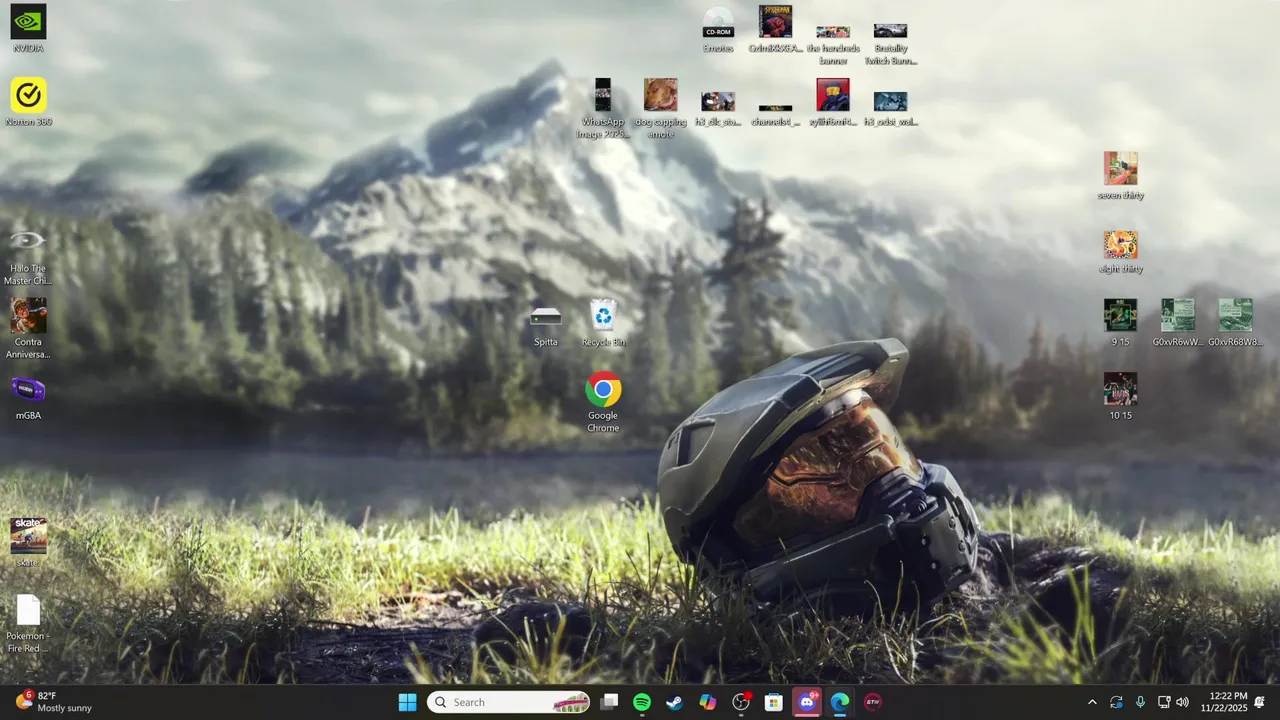Open Task View from the taskbar
The width and height of the screenshot is (1280, 720).
(x=609, y=702)
